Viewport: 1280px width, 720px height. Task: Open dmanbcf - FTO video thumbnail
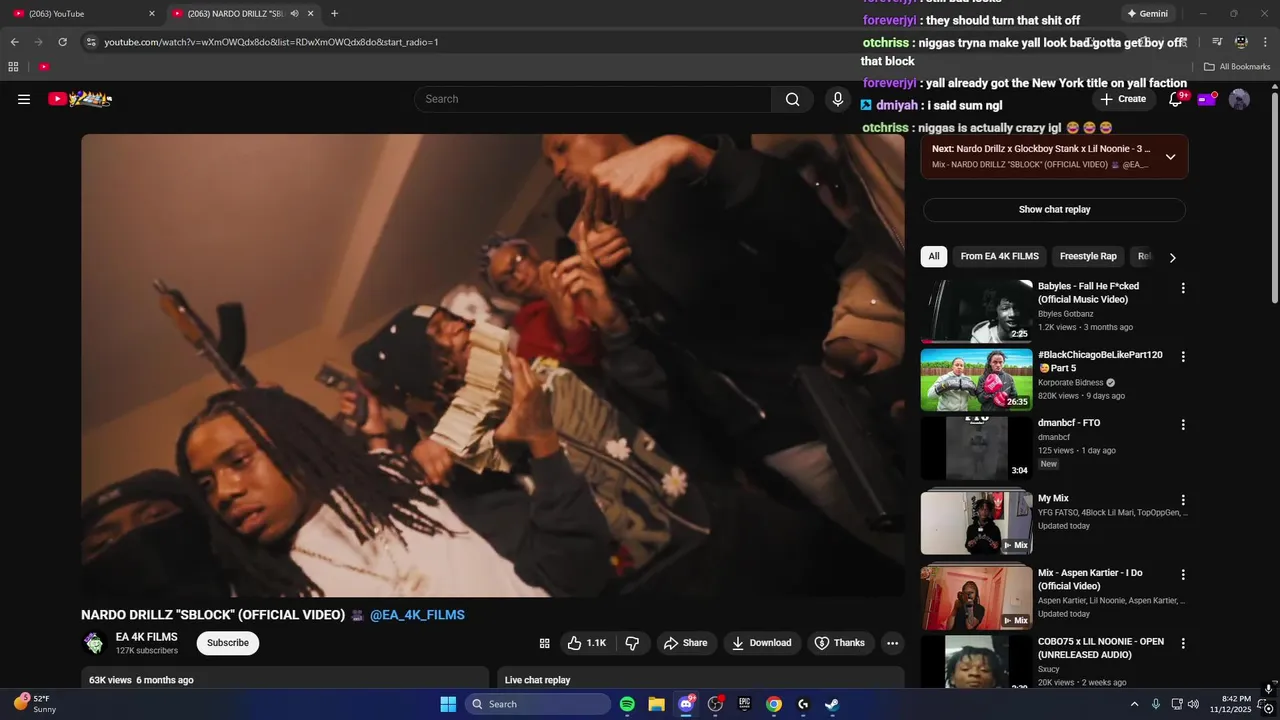coord(977,448)
